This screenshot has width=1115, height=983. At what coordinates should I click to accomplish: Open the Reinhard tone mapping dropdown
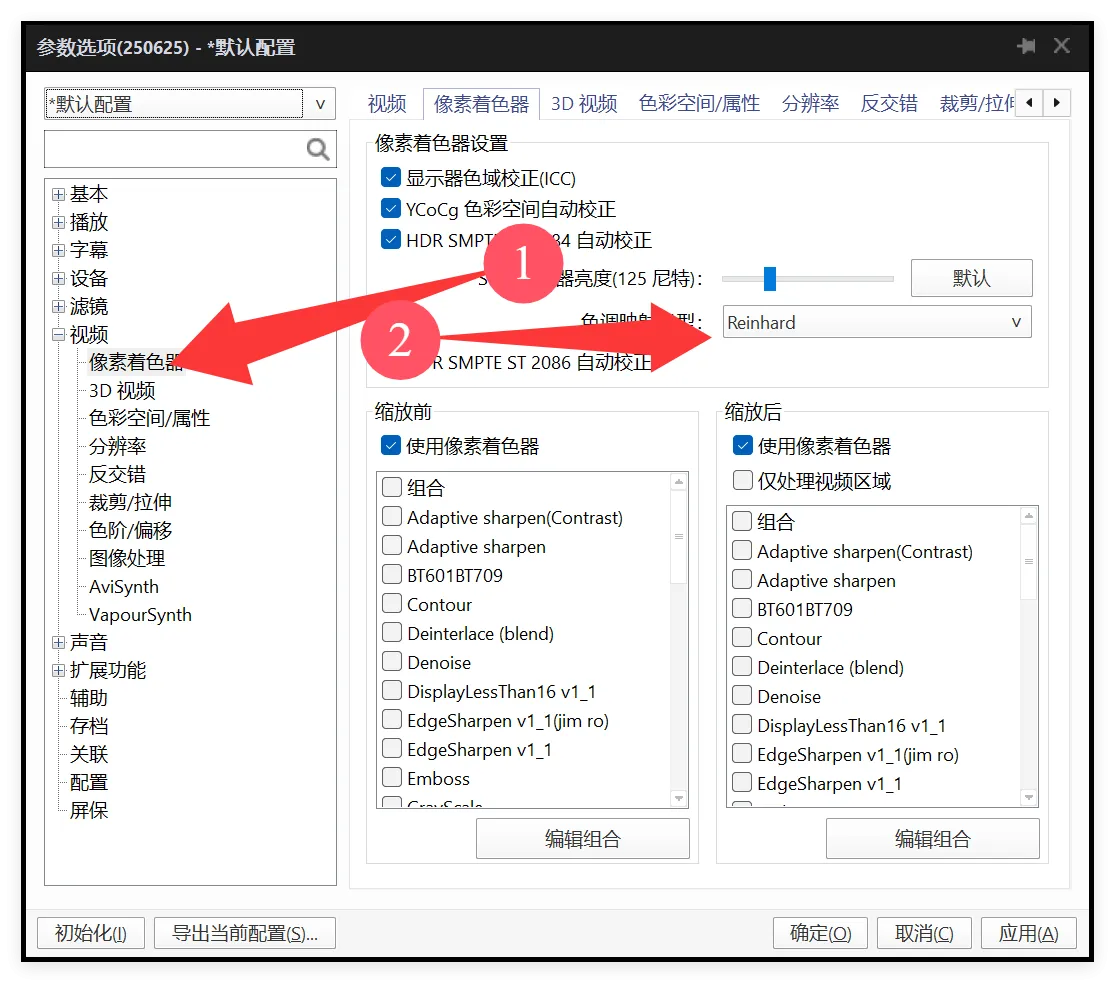[877, 322]
